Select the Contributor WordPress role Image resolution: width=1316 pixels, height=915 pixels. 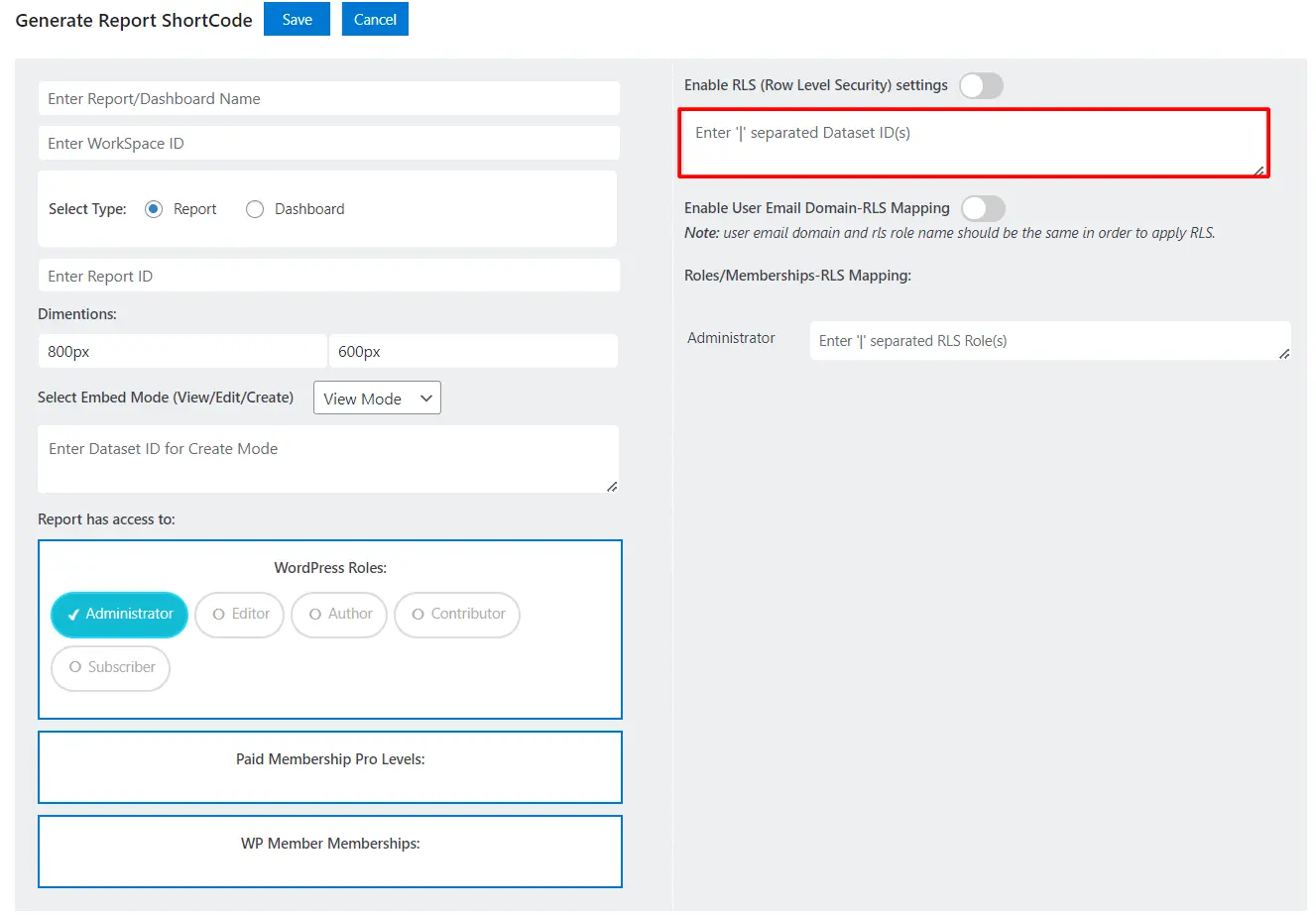[x=456, y=615]
